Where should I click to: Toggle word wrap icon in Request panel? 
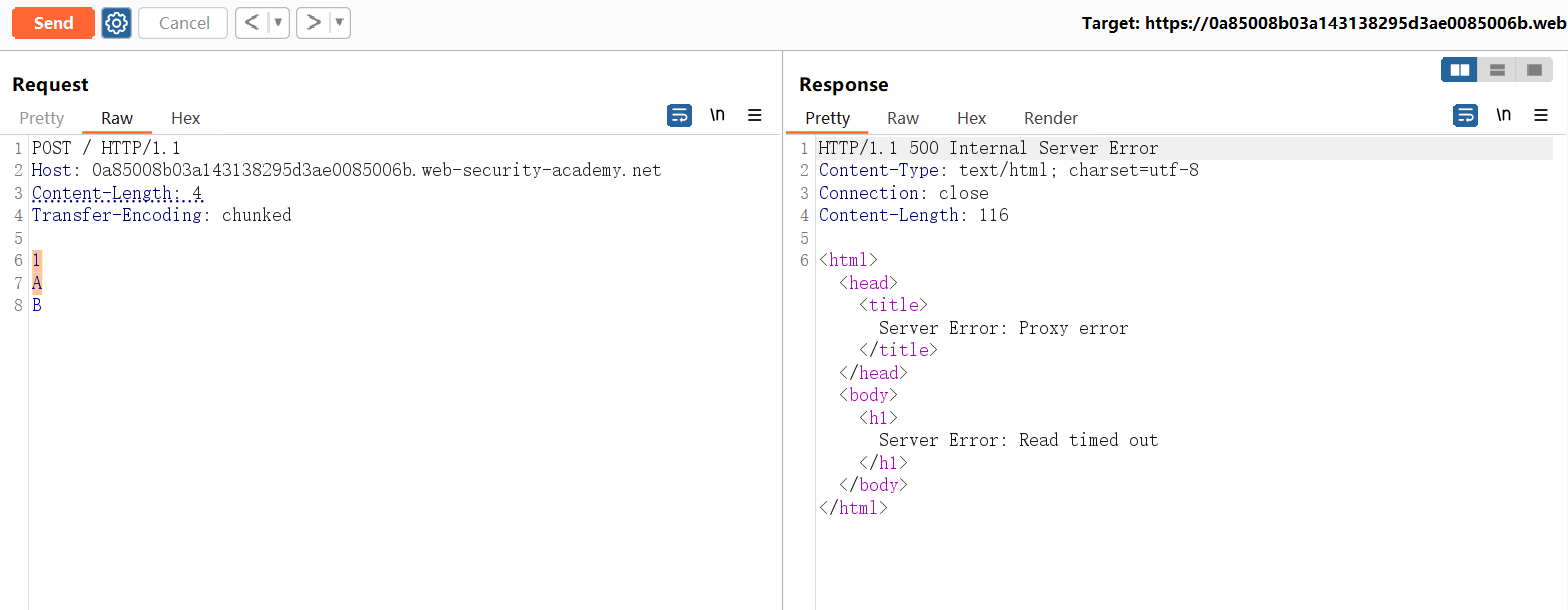click(679, 116)
